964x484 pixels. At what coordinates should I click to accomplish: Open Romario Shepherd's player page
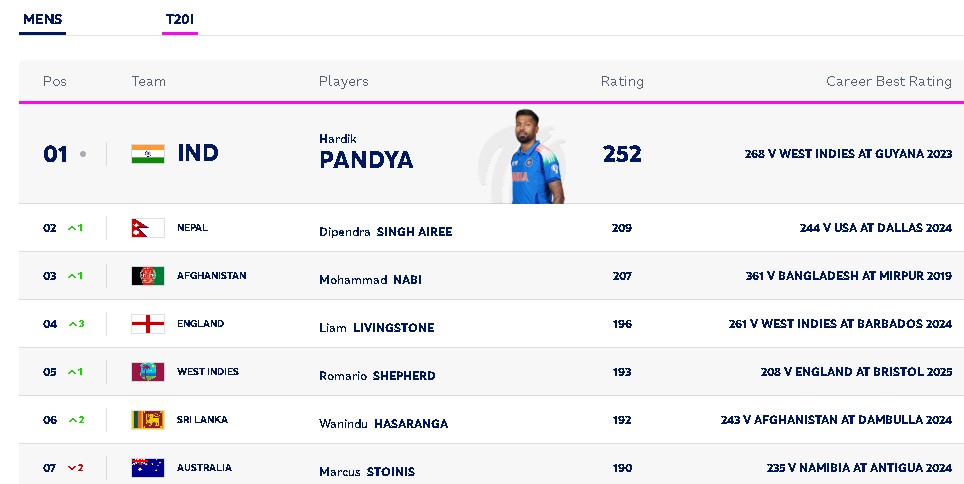coord(377,375)
